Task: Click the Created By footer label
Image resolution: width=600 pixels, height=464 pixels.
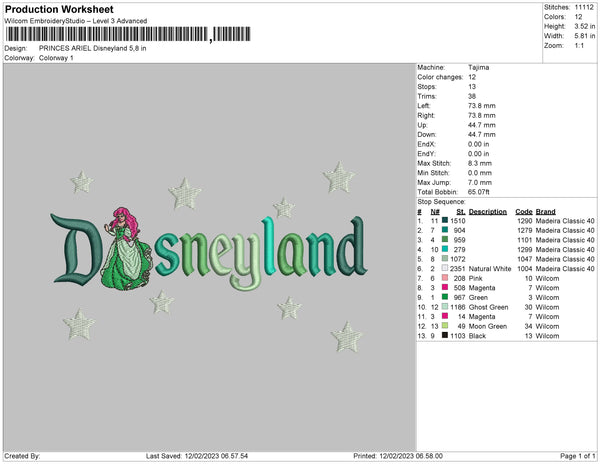Action: click(22, 456)
